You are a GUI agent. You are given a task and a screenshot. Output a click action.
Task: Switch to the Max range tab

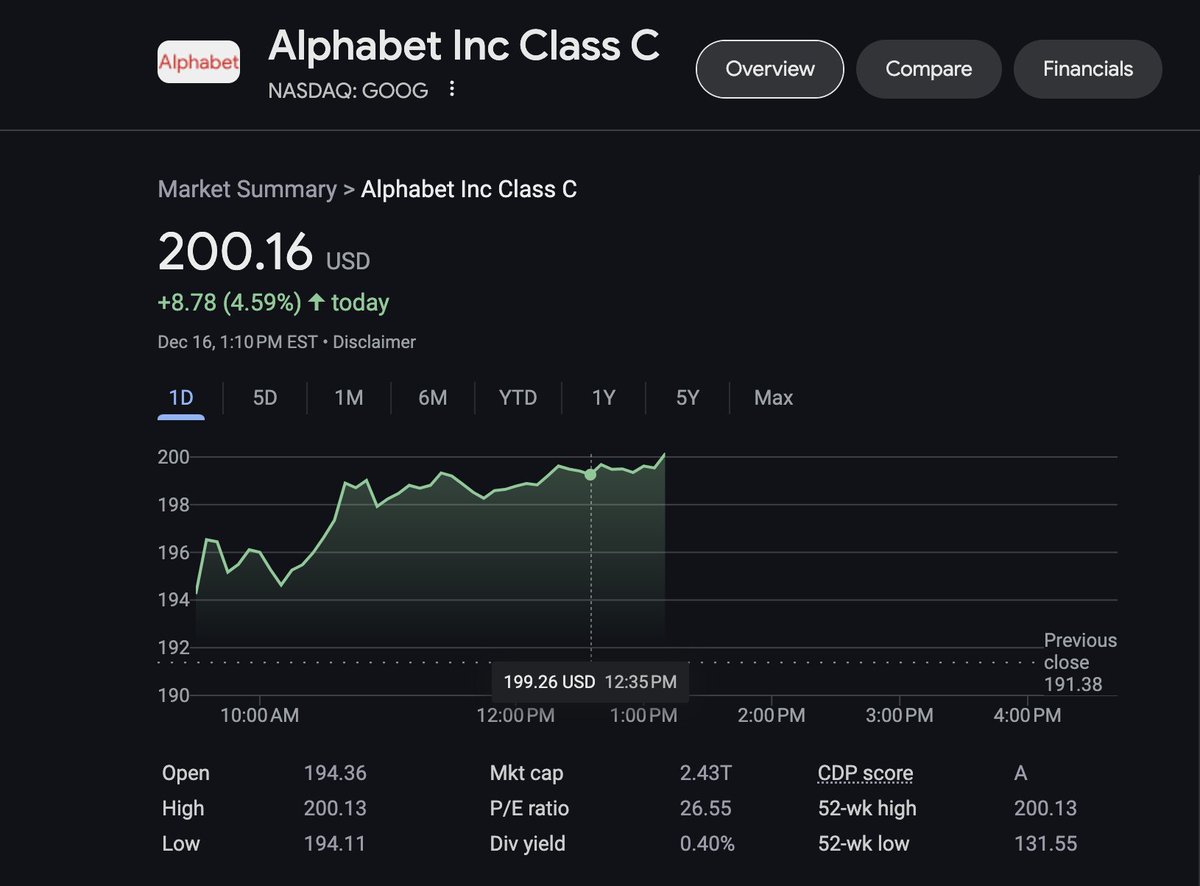pos(774,398)
